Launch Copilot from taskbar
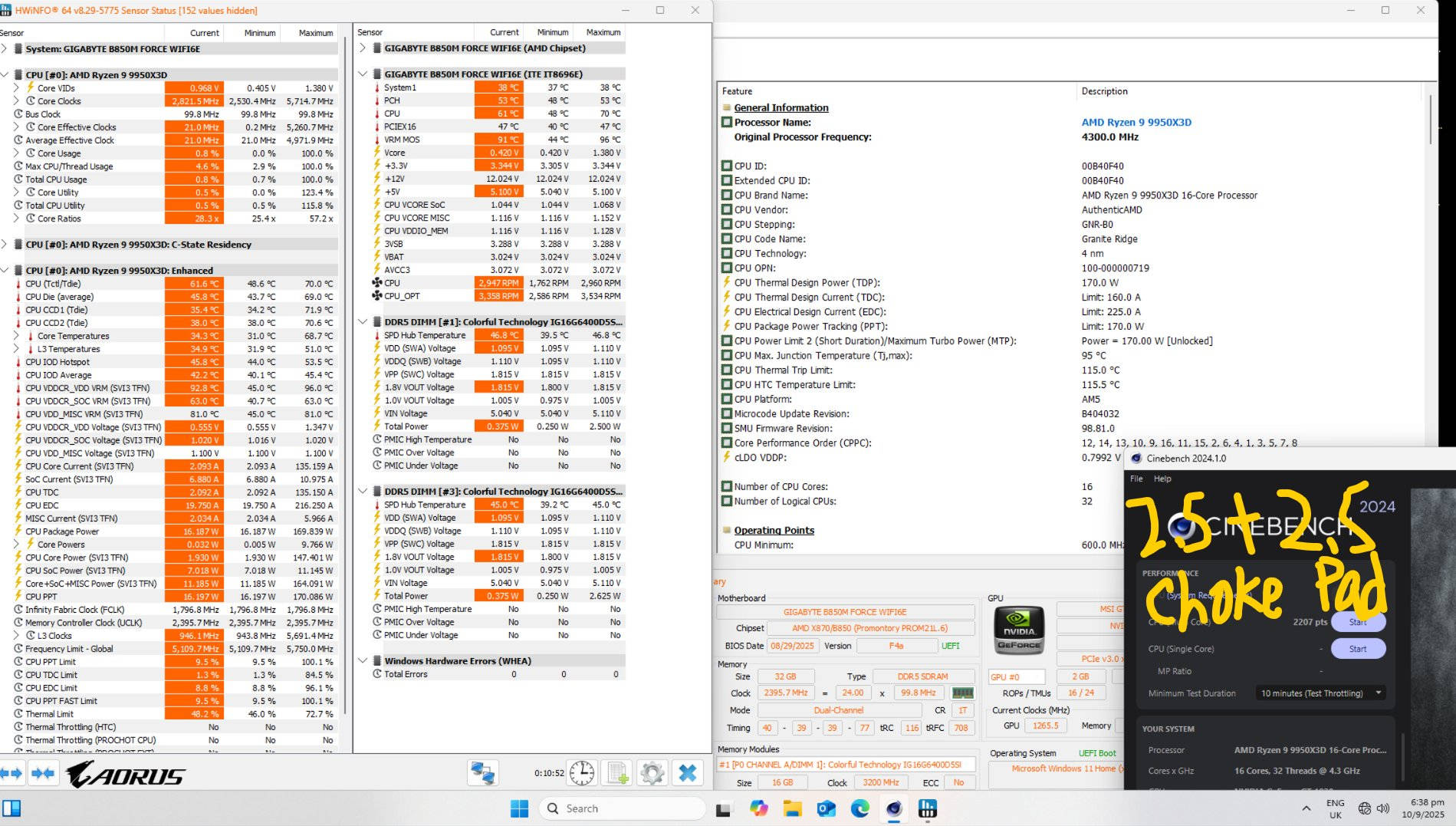This screenshot has height=826, width=1456. click(759, 808)
